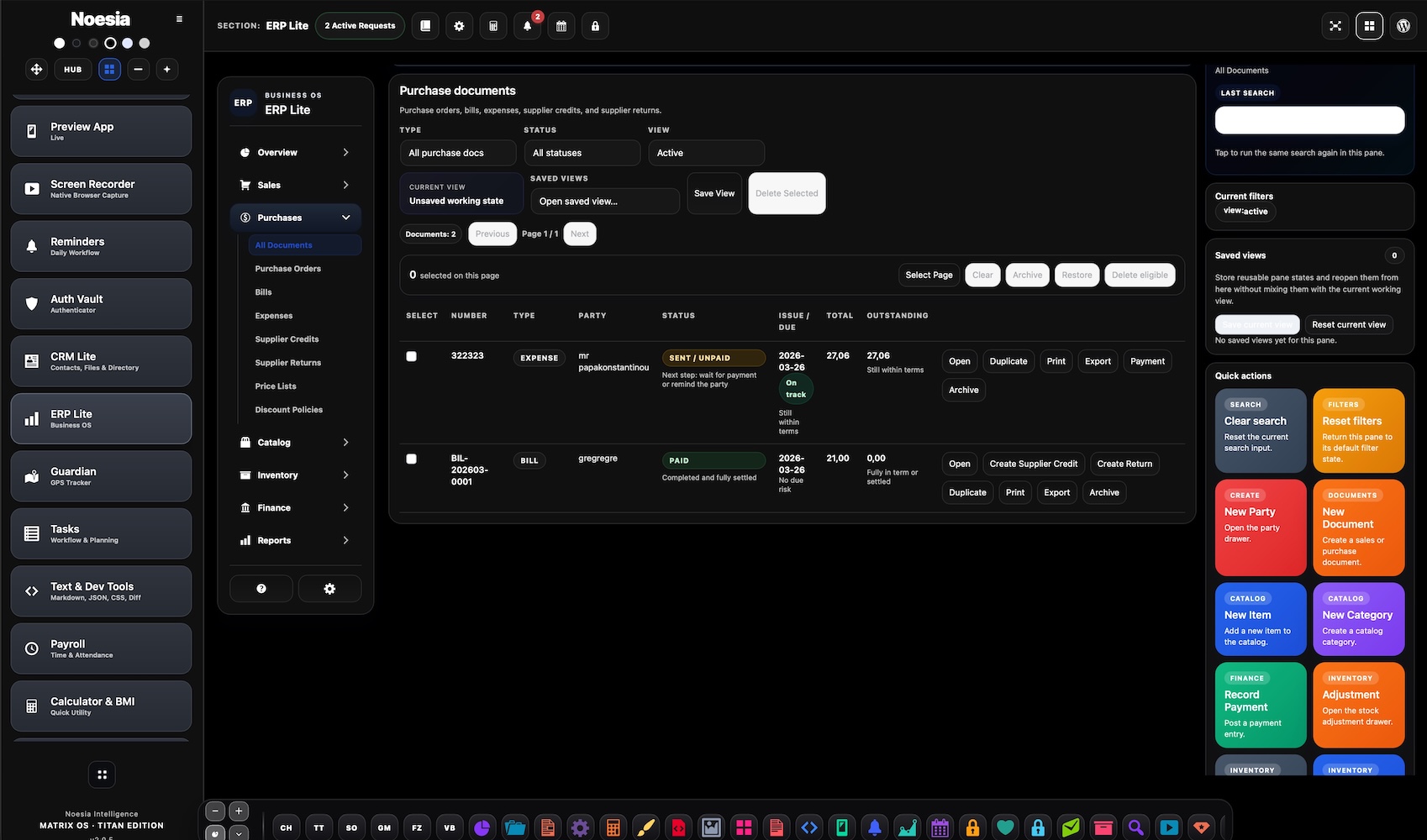Select the solid white theme dot under Noesia
The image size is (1427, 840).
(x=59, y=43)
